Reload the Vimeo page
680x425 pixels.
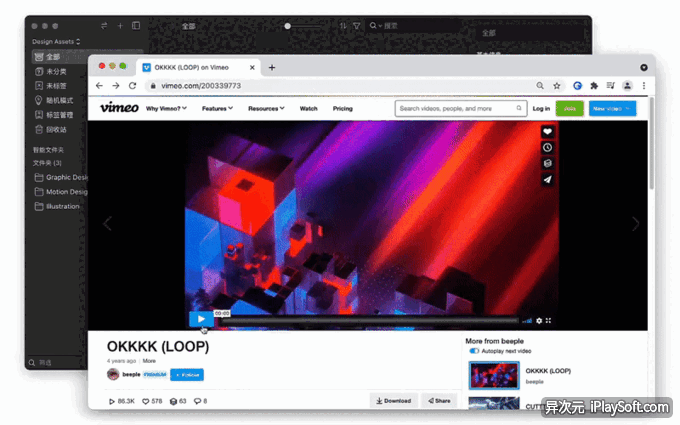[x=133, y=86]
